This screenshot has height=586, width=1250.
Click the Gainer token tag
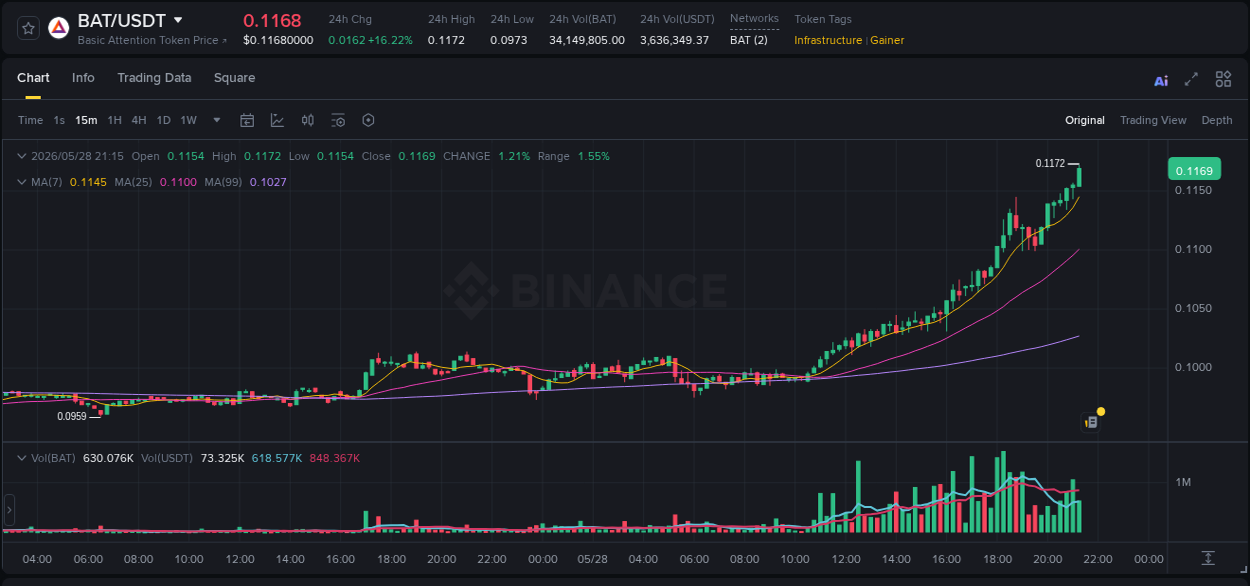(887, 40)
